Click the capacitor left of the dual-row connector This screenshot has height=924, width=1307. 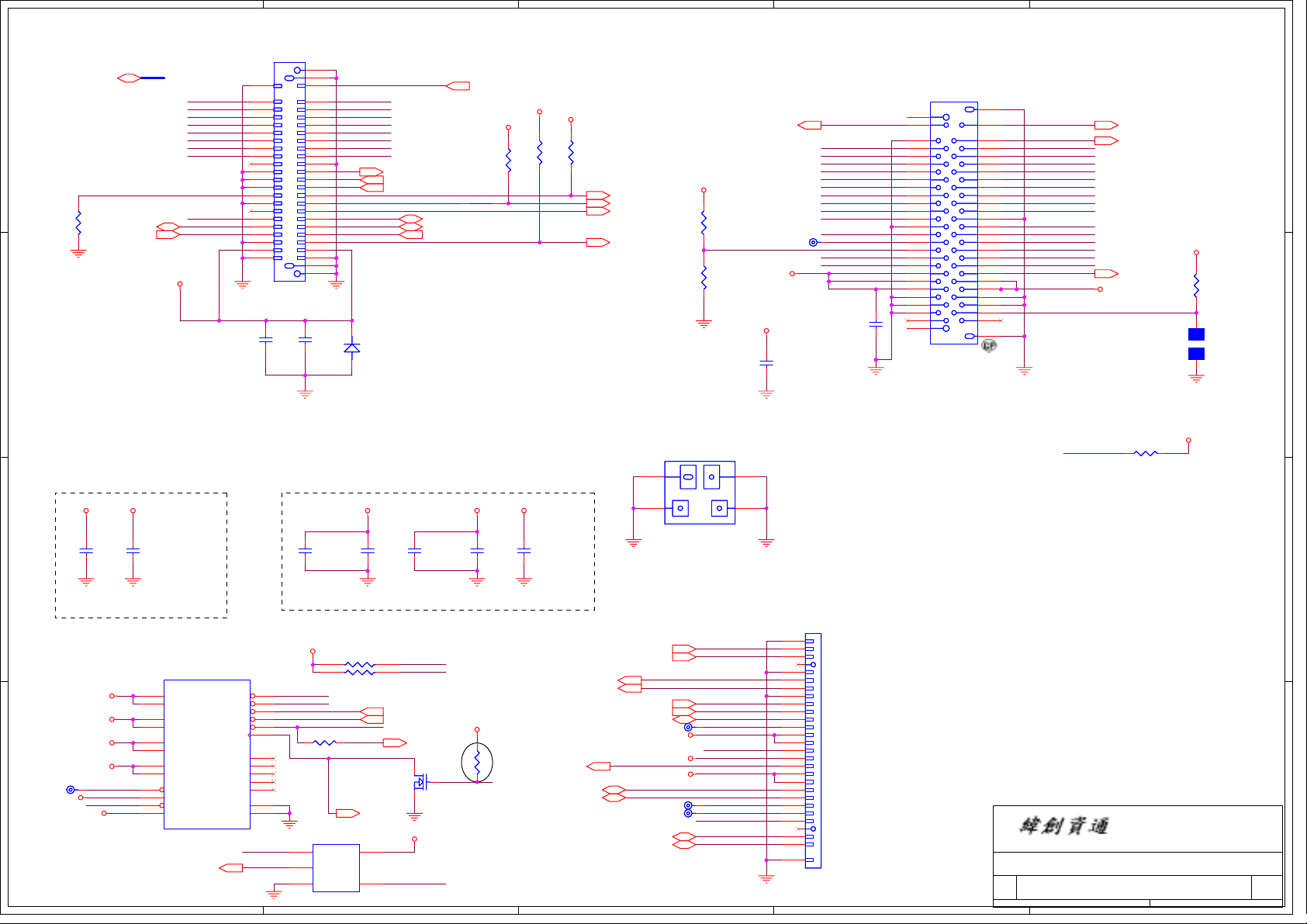pyautogui.click(x=876, y=324)
